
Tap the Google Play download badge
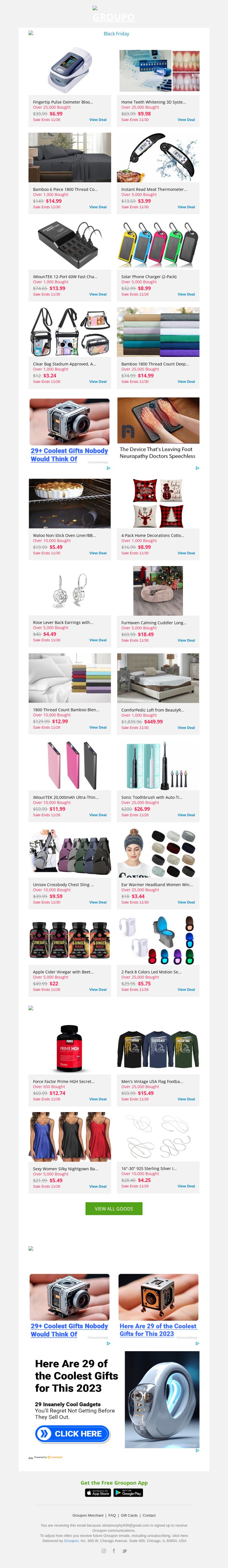128,1492
